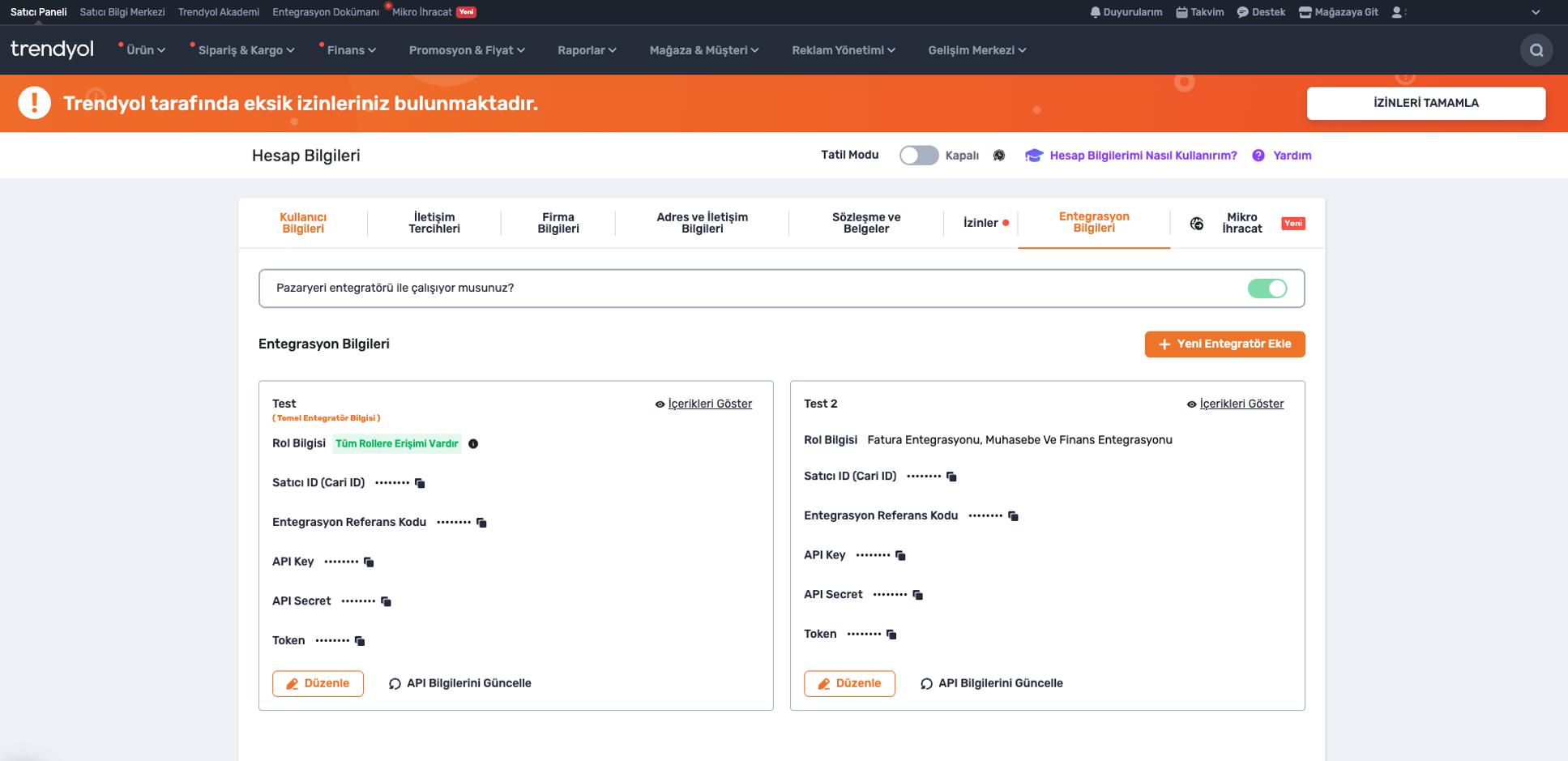The width and height of the screenshot is (1568, 761).
Task: Expand Mağaza & Müşteri menu
Action: [x=704, y=50]
